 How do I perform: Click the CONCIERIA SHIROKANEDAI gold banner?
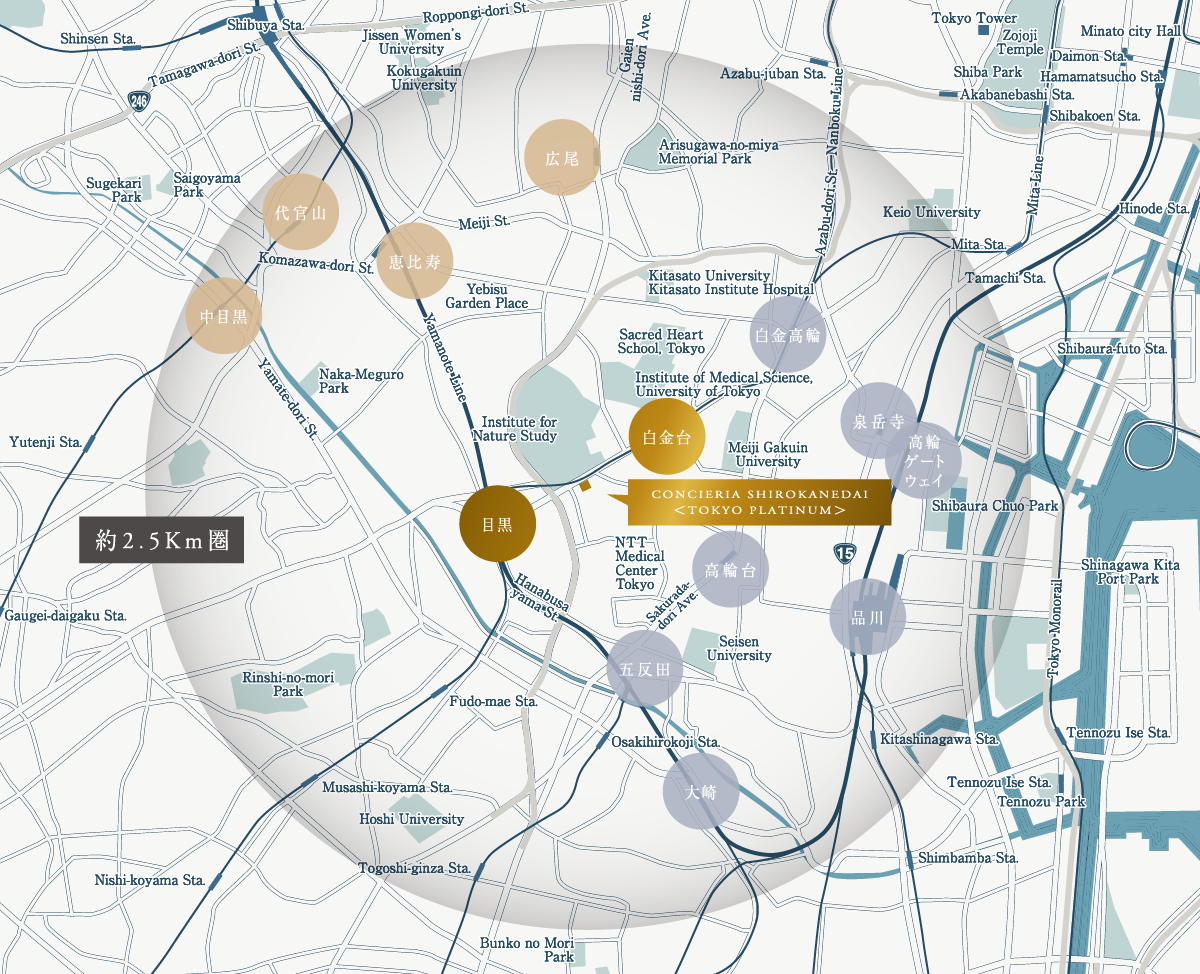[759, 502]
